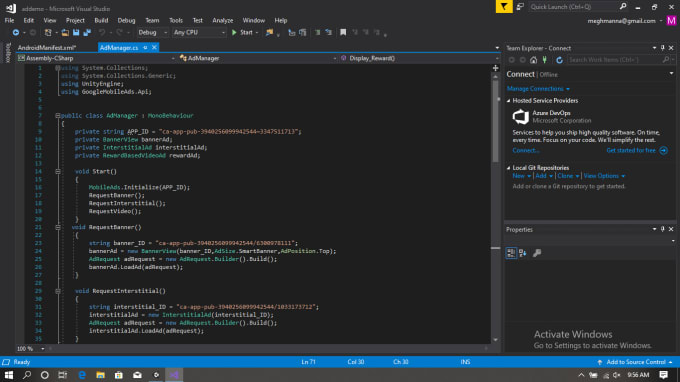The width and height of the screenshot is (680, 382).
Task: Open the Analyze menu
Action: click(x=222, y=20)
